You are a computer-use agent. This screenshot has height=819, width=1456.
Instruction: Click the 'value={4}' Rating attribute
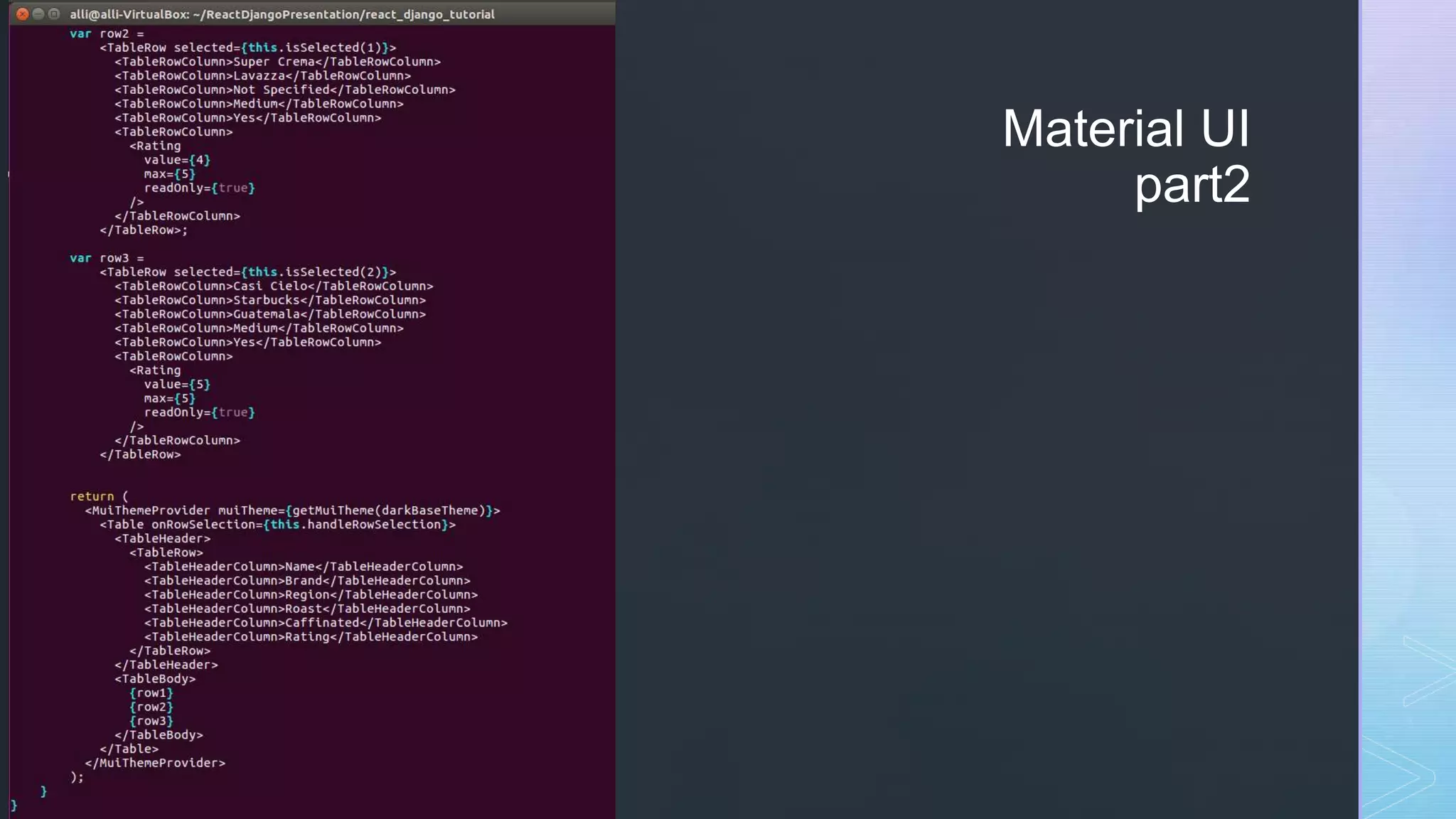coord(177,160)
